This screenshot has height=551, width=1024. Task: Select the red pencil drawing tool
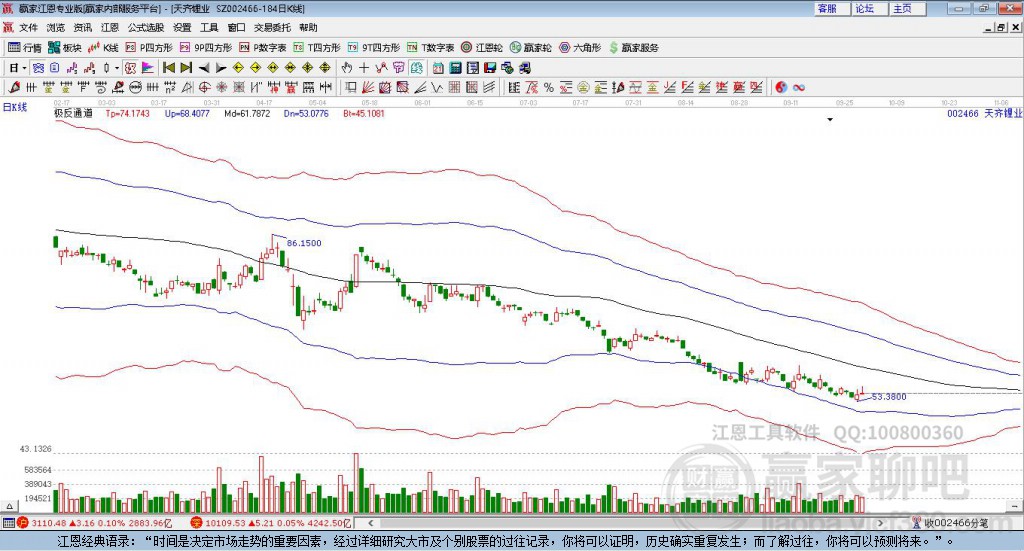(x=14, y=87)
